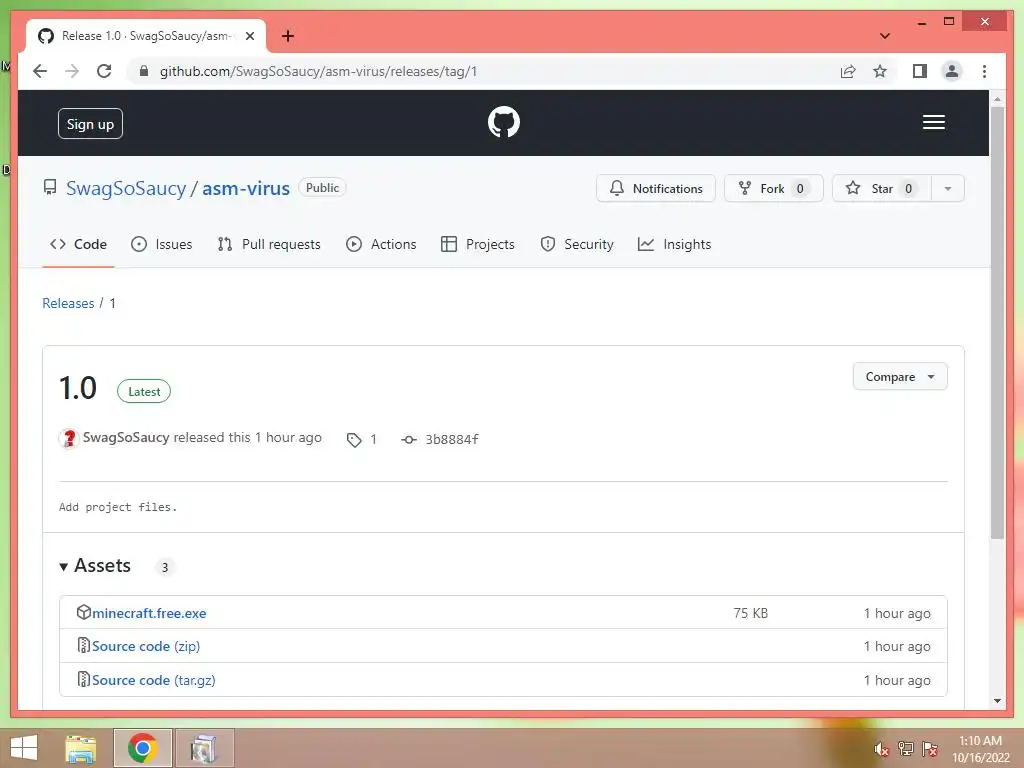The image size is (1024, 768).
Task: Switch to the Issues tab
Action: point(161,244)
